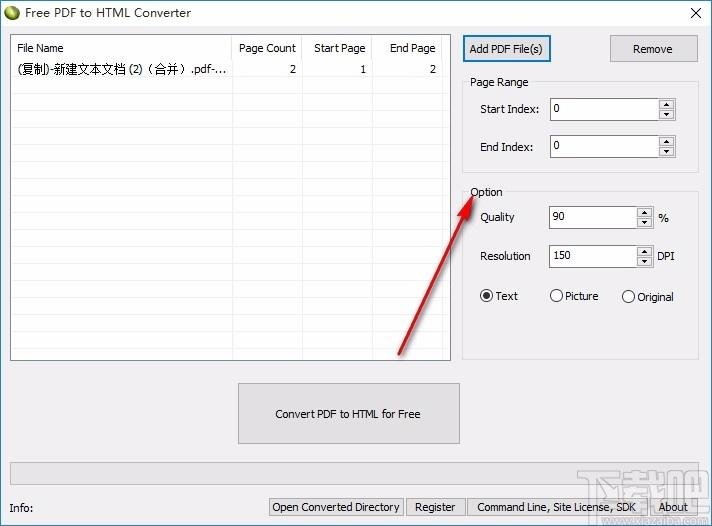Image resolution: width=712 pixels, height=526 pixels.
Task: Focus the Start Index field
Action: click(x=604, y=109)
